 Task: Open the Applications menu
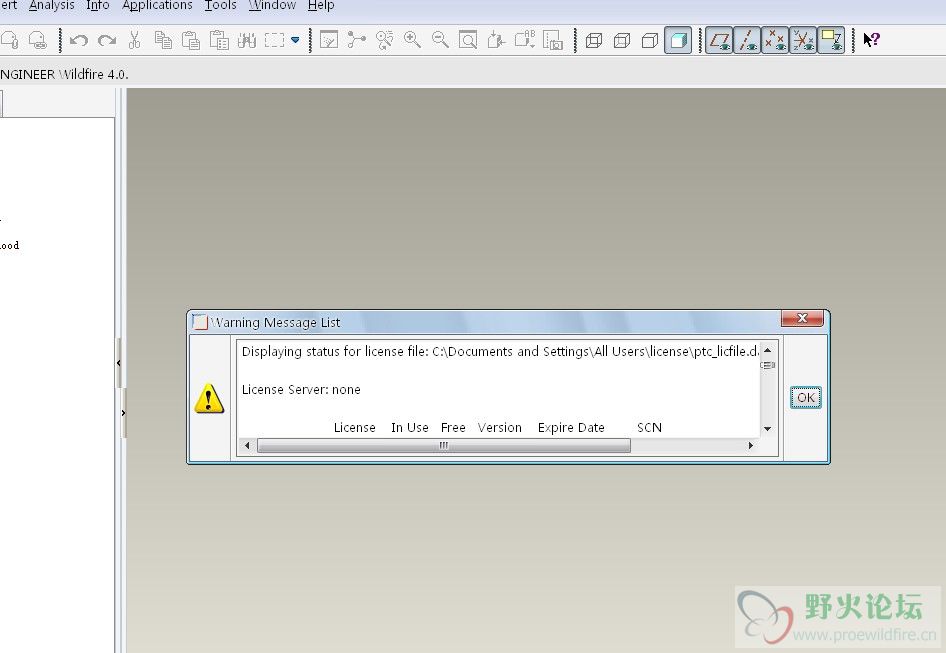157,5
